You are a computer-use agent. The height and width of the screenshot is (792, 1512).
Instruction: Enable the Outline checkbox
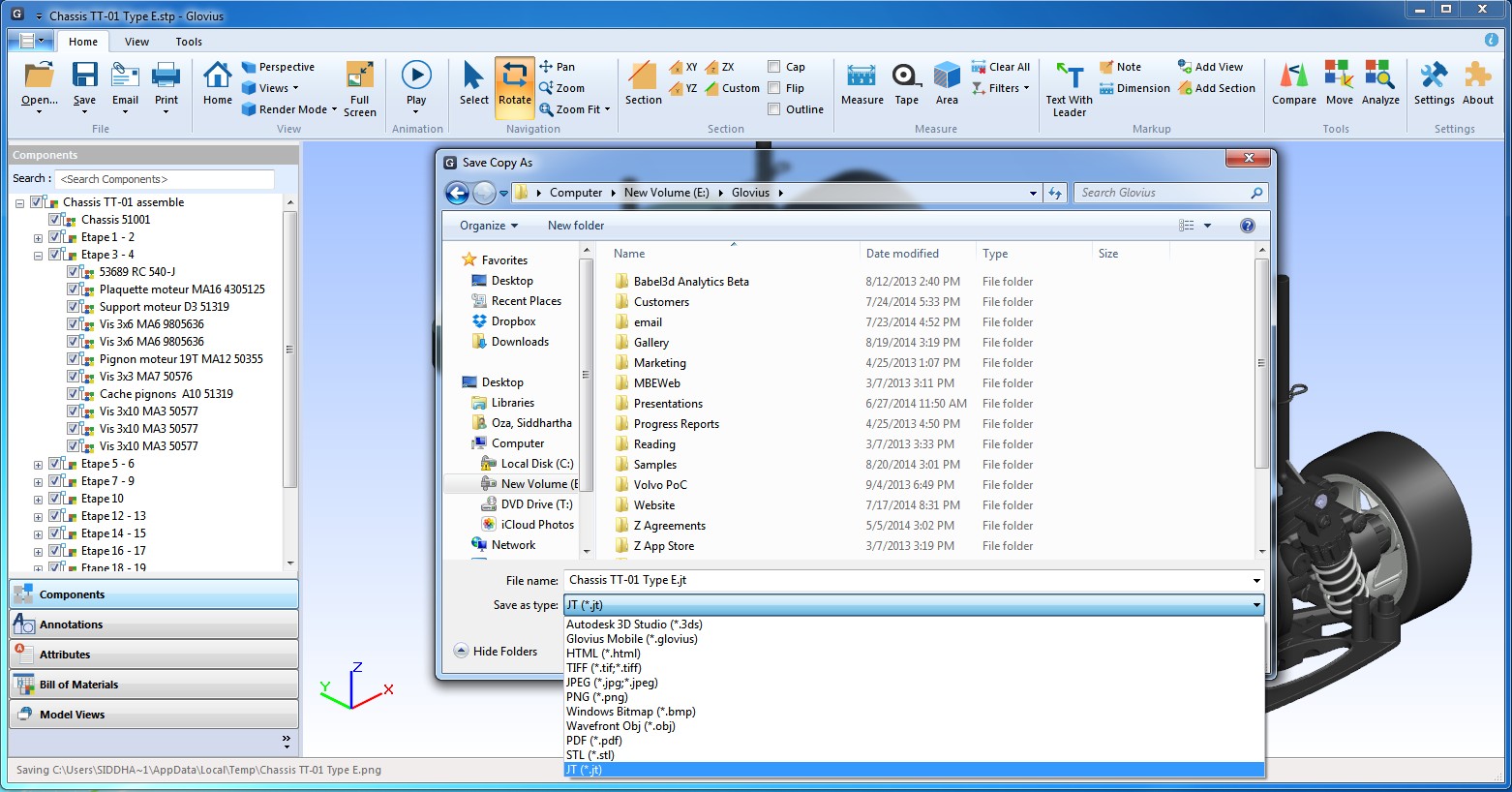pos(774,109)
